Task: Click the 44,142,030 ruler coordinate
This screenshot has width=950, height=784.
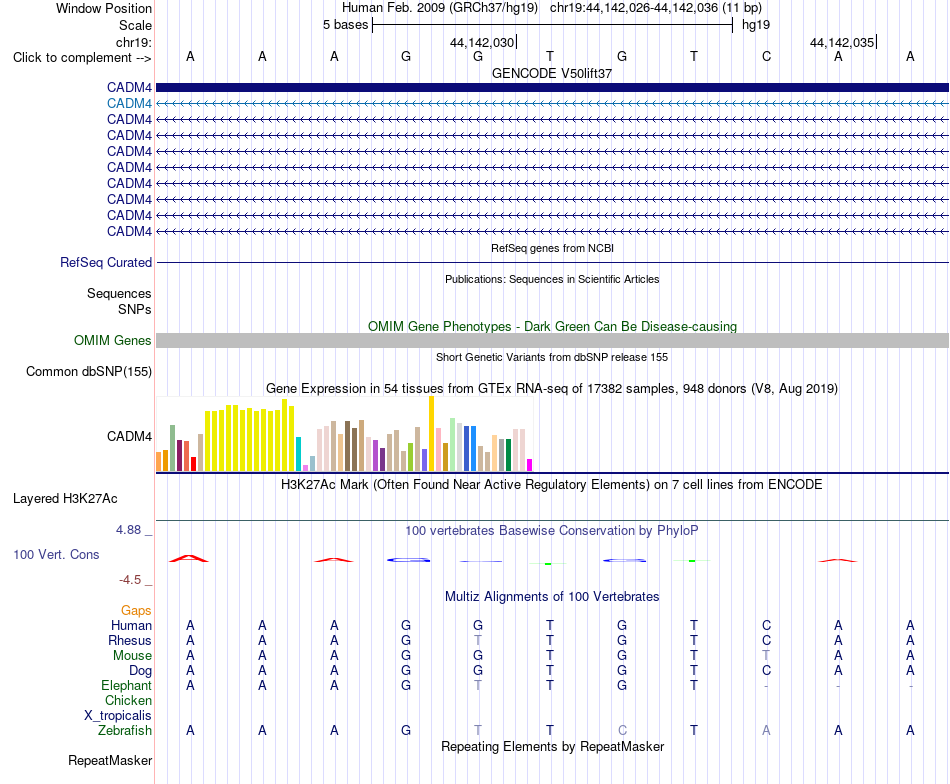Action: [482, 42]
